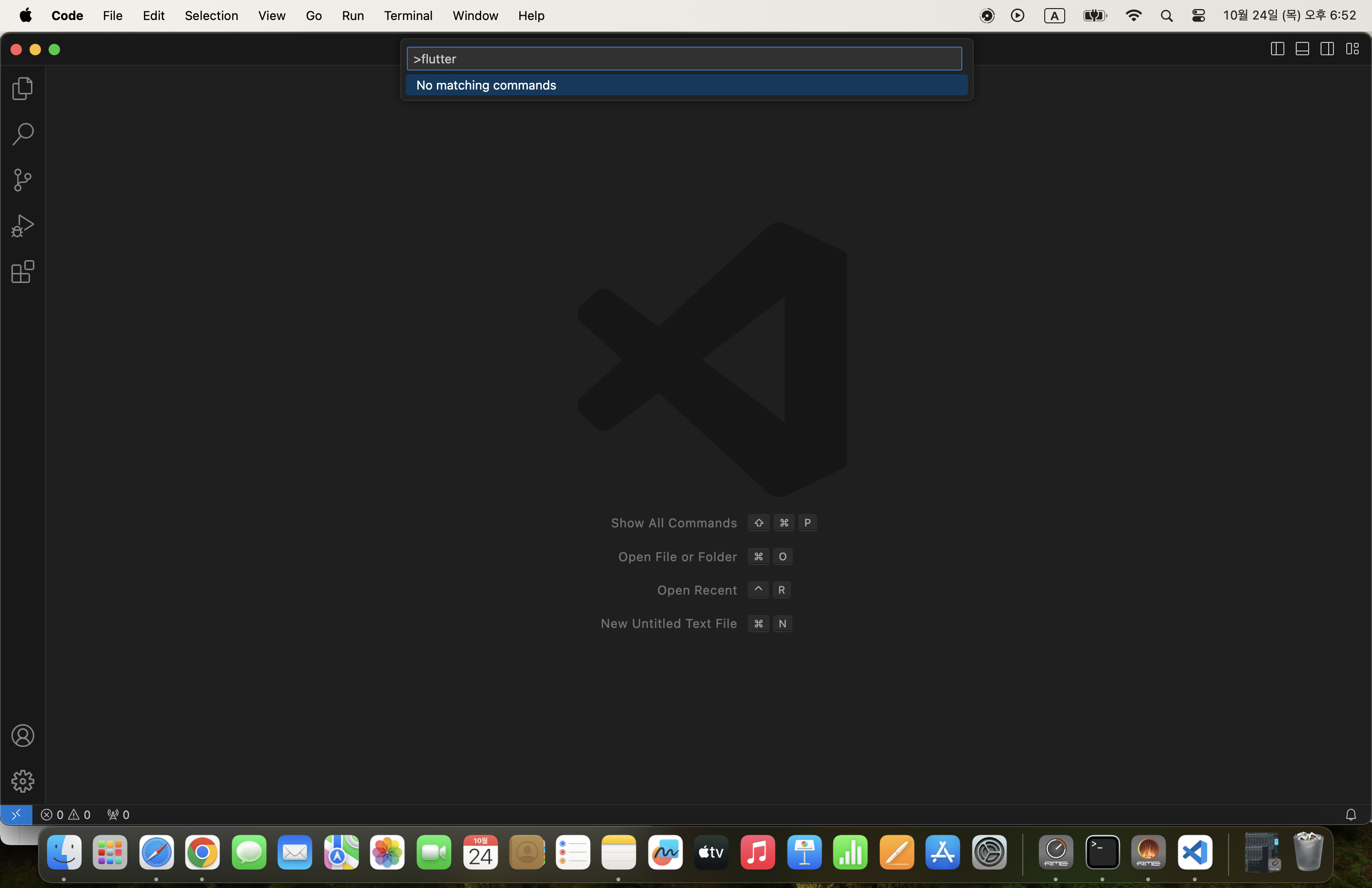The width and height of the screenshot is (1372, 888).
Task: Open the Go menu
Action: [313, 16]
